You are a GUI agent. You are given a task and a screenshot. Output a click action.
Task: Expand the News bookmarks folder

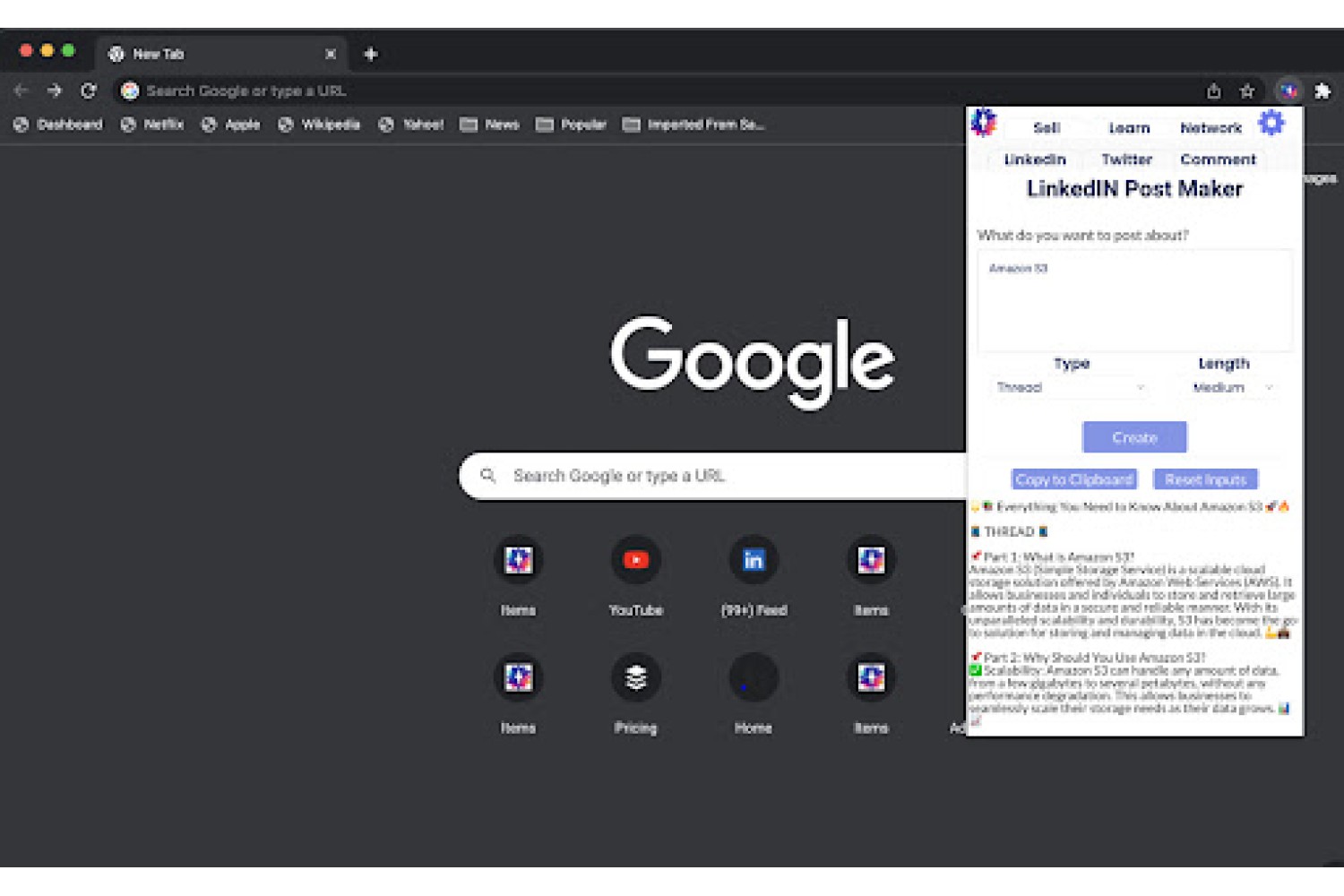[490, 125]
